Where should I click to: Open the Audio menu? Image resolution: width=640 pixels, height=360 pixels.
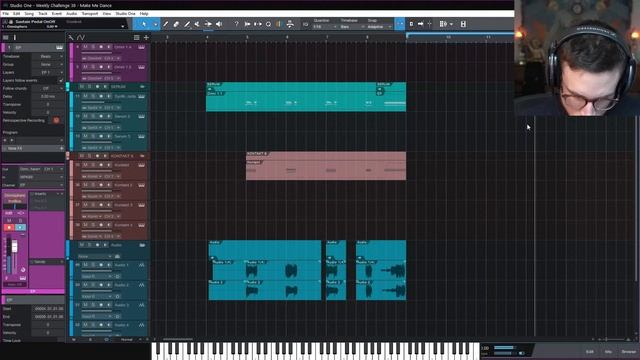pos(71,13)
